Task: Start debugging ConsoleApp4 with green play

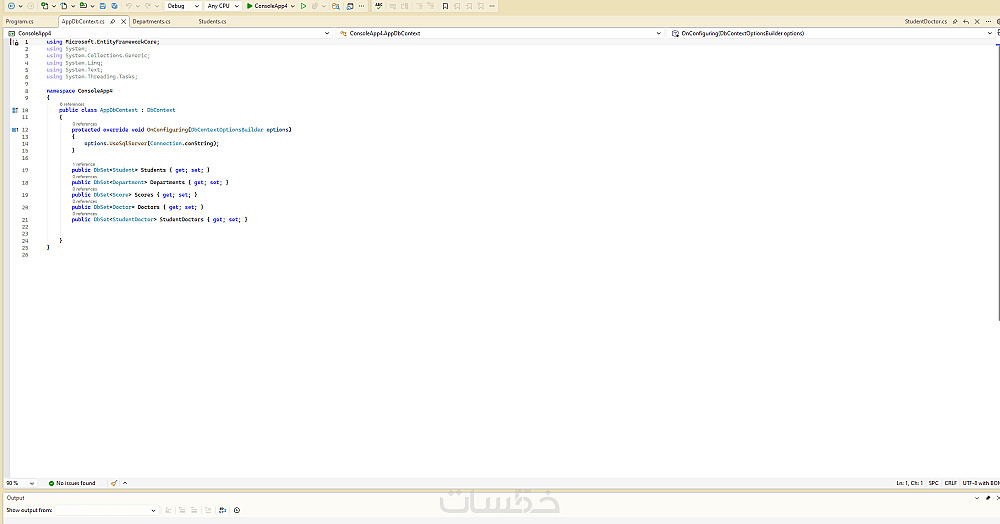Action: [267, 6]
